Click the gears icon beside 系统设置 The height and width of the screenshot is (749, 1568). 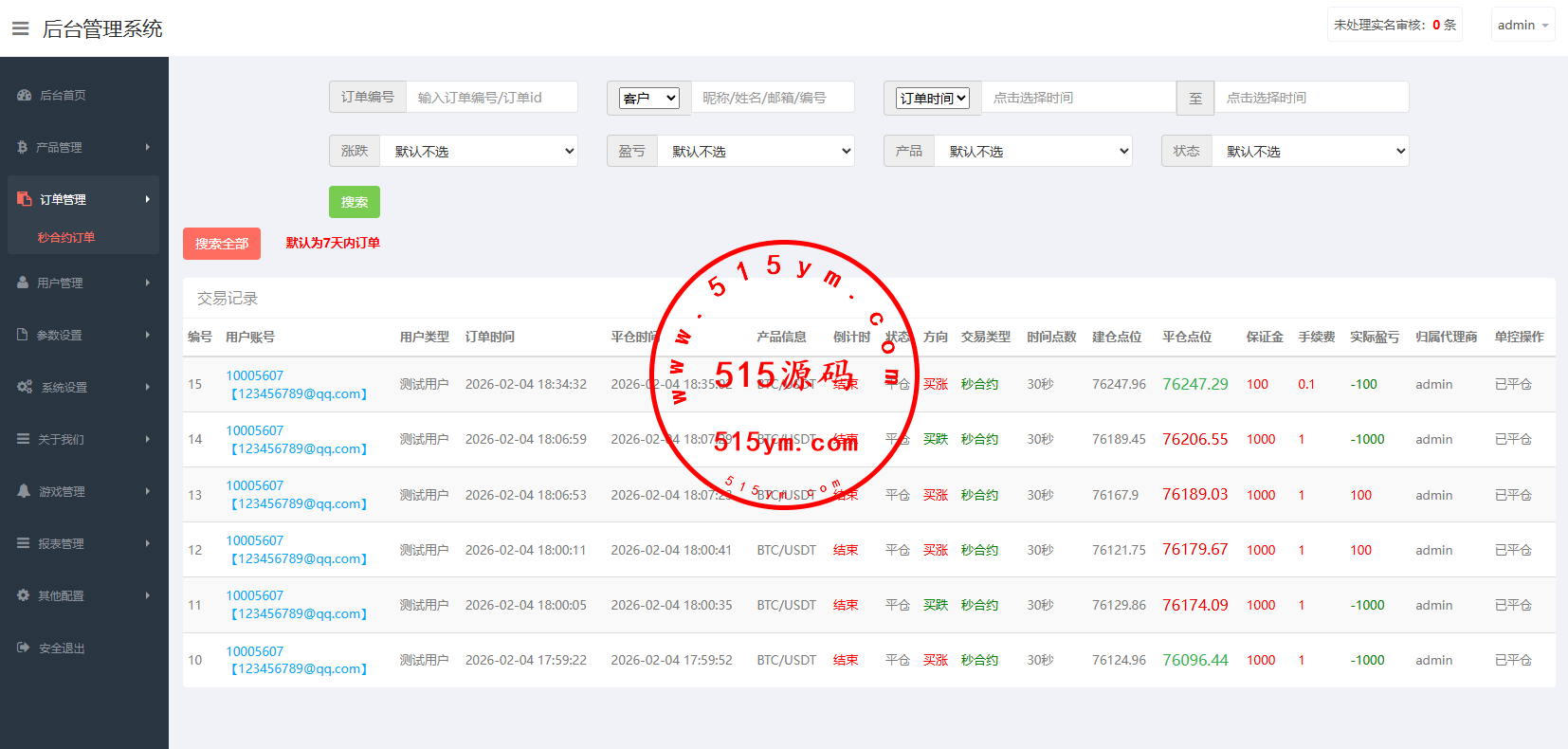coord(25,387)
